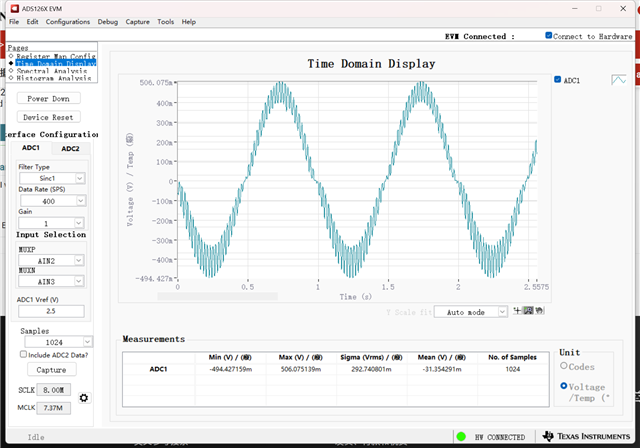
Task: Switch to the ADC2 tab
Action: pyautogui.click(x=70, y=149)
